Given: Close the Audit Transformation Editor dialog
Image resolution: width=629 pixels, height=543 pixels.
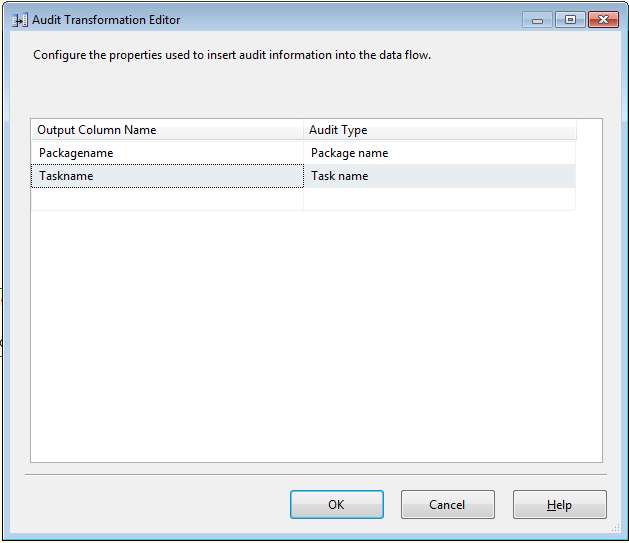Looking at the screenshot, I should tap(602, 19).
